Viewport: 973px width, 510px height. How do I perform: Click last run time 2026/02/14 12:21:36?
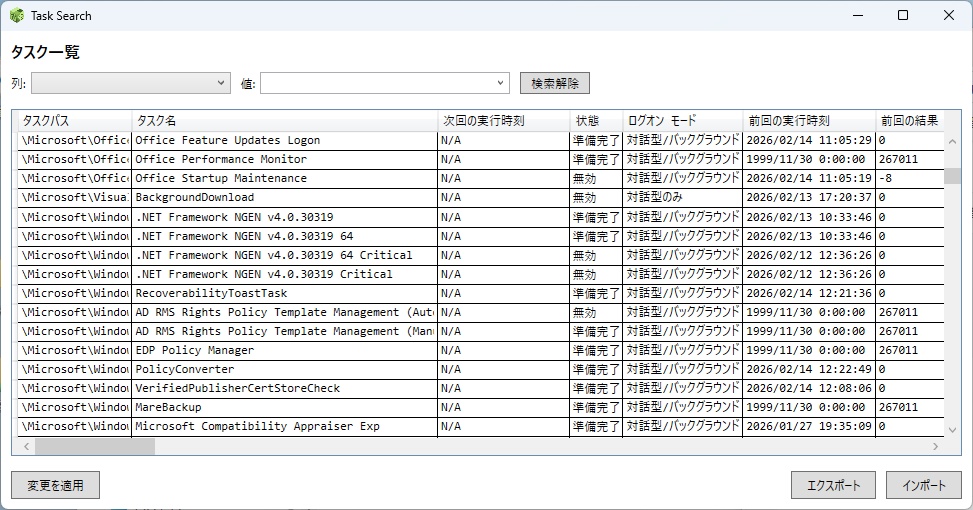(809, 293)
